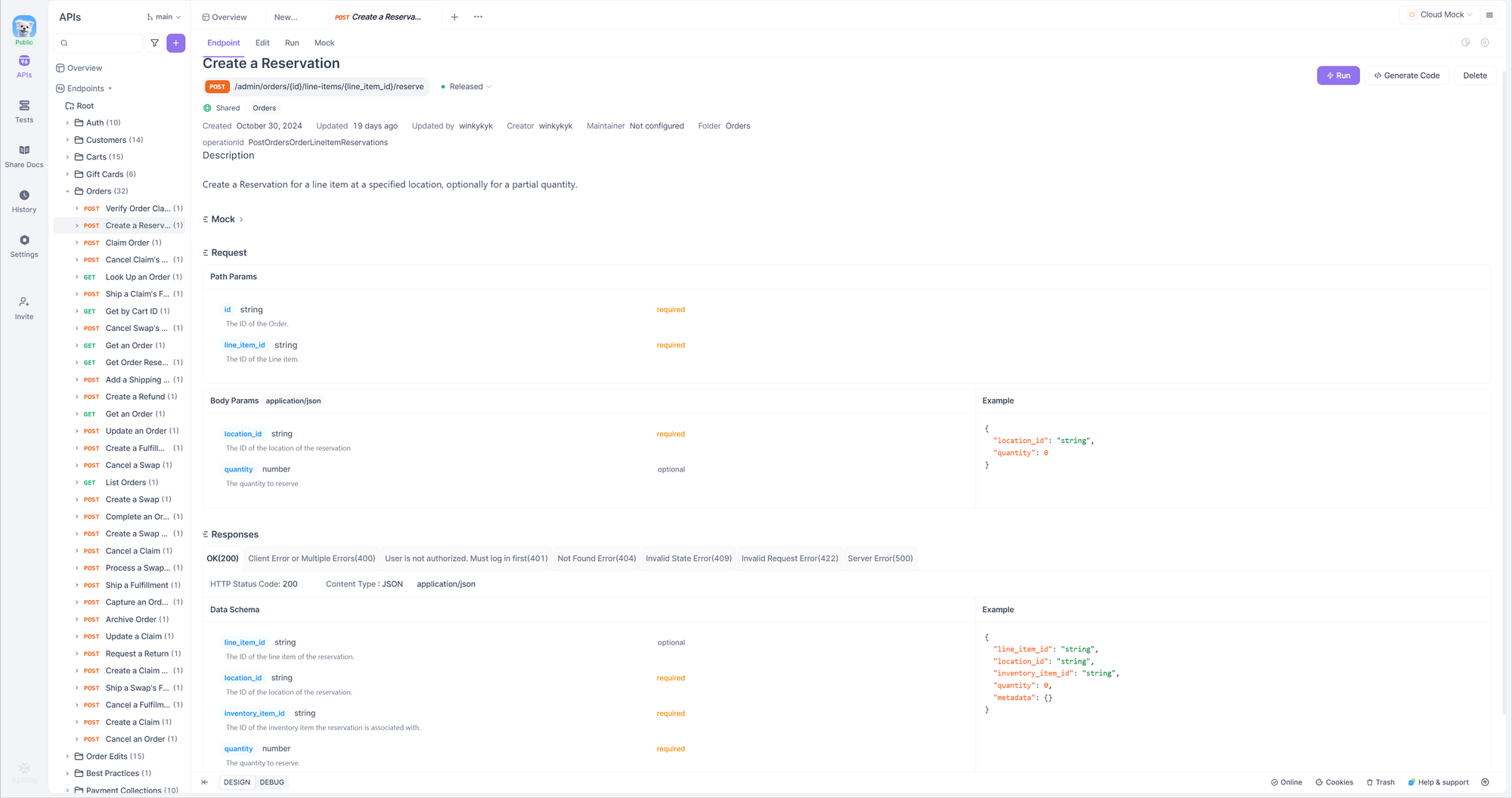Open the filter icon next to search
This screenshot has height=798, width=1512.
click(154, 43)
